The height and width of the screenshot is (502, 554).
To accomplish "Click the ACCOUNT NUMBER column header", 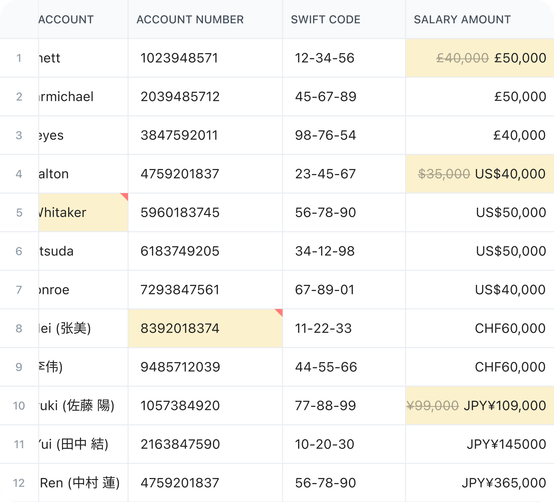I will pyautogui.click(x=205, y=19).
